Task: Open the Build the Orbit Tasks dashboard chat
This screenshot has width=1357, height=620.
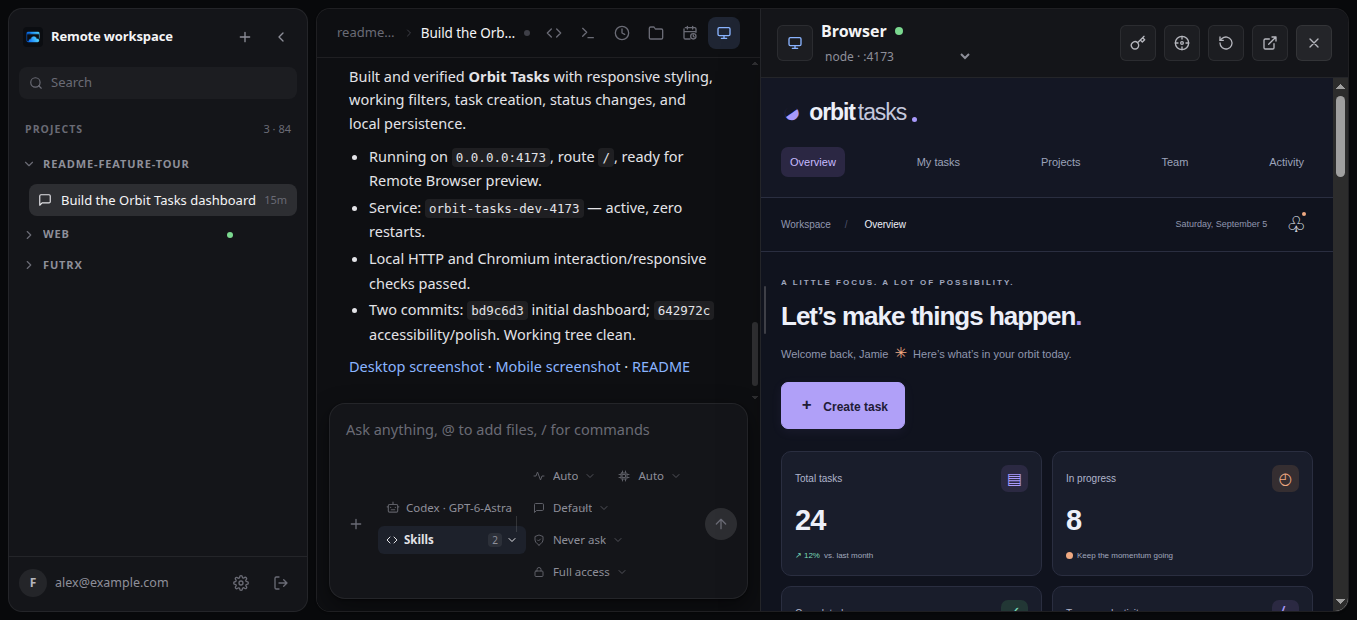Action: tap(163, 200)
